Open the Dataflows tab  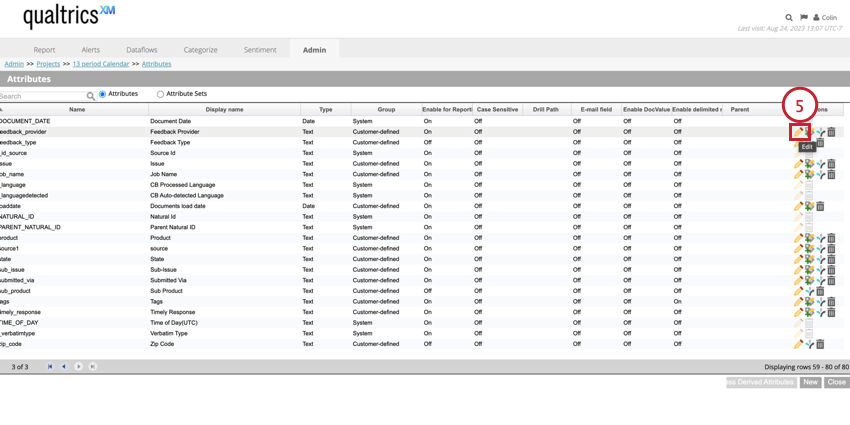[x=141, y=50]
